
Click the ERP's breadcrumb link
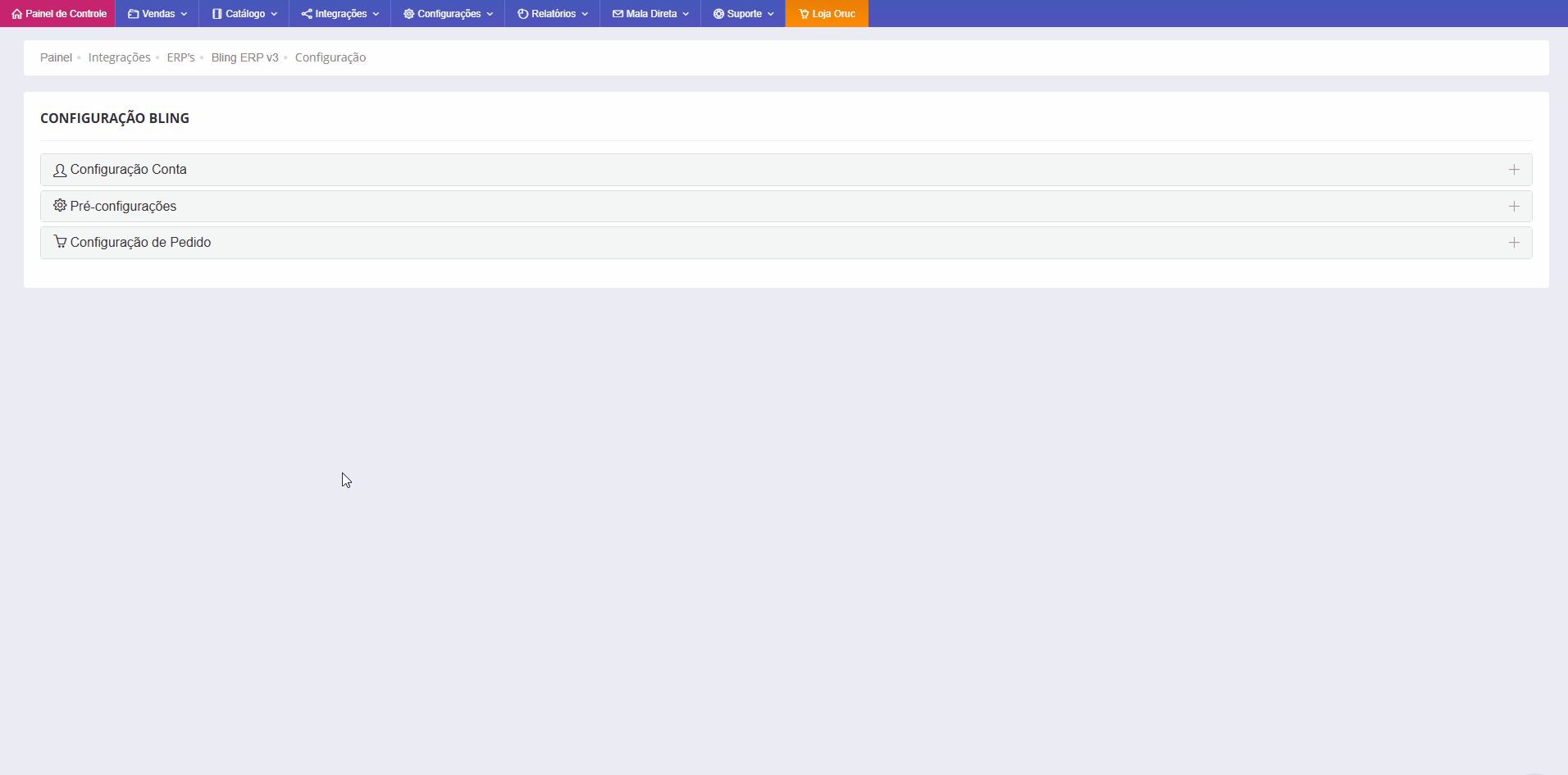[x=180, y=57]
